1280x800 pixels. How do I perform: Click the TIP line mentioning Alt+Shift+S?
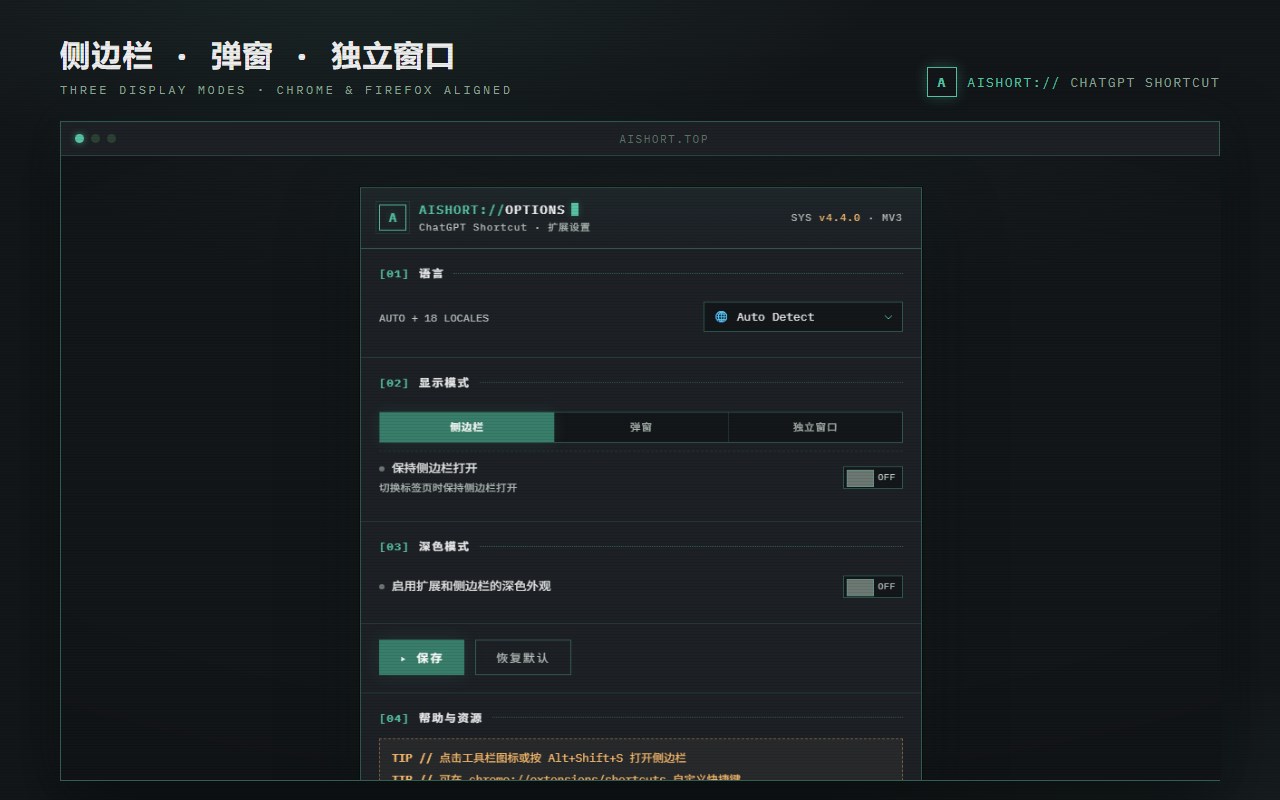pyautogui.click(x=539, y=758)
